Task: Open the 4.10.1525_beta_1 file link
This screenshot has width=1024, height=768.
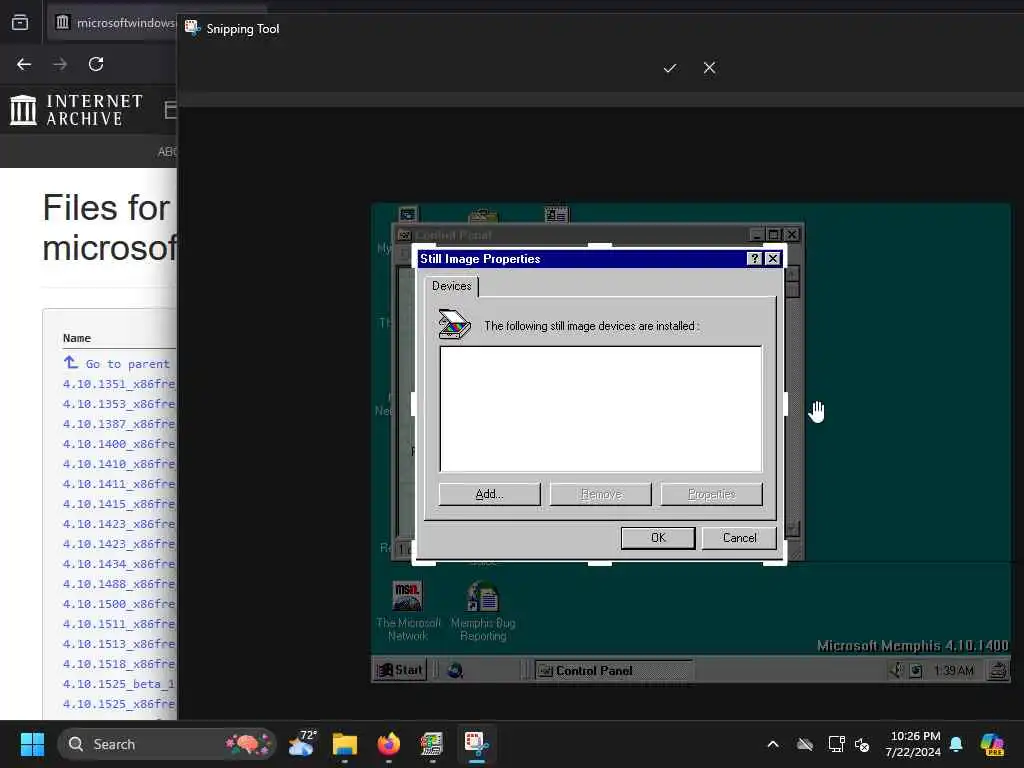Action: 120,684
